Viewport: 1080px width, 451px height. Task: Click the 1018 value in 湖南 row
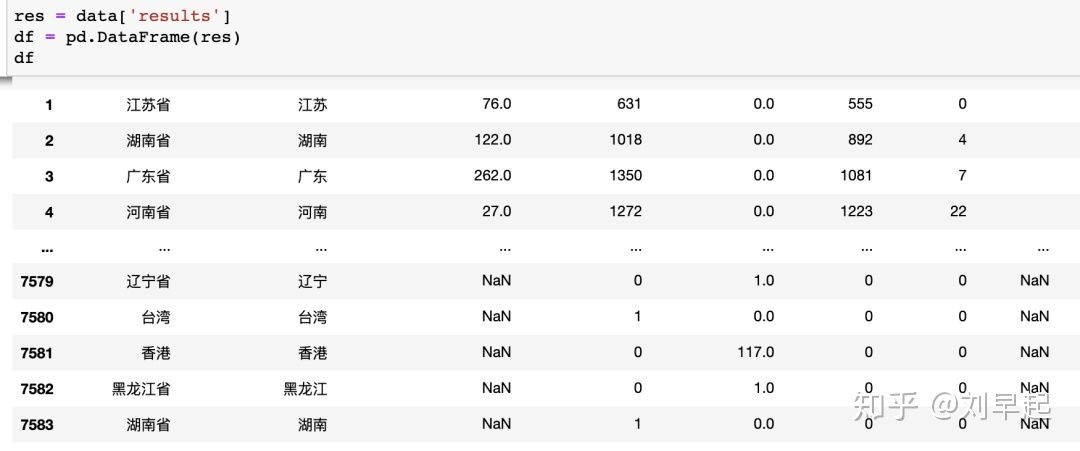(x=625, y=140)
